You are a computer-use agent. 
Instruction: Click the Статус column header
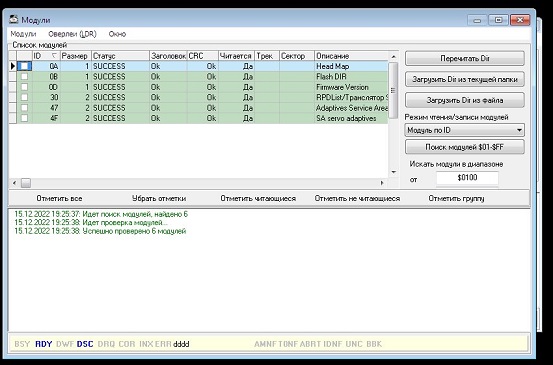pos(120,56)
